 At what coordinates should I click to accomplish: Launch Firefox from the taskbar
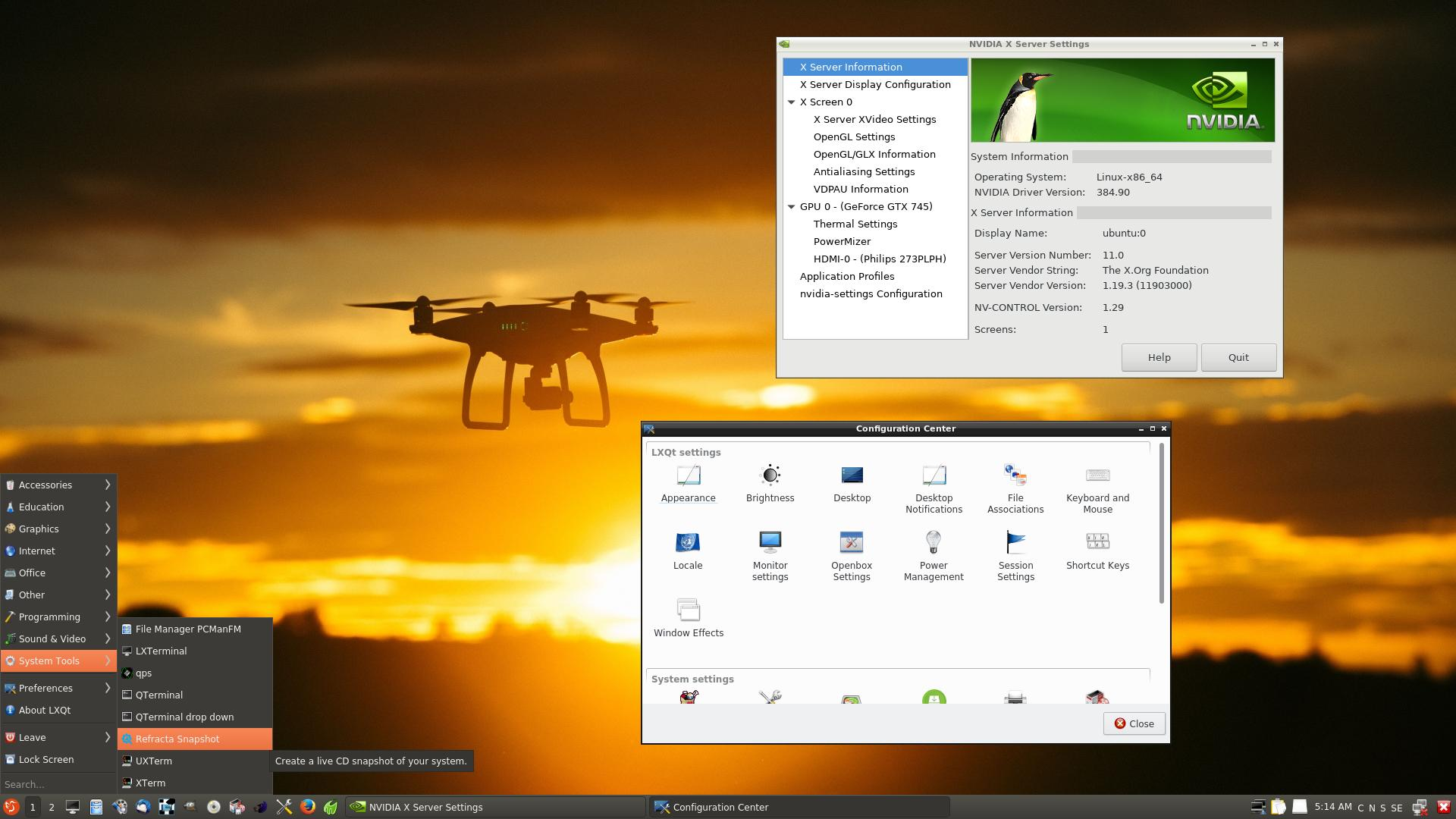point(307,807)
